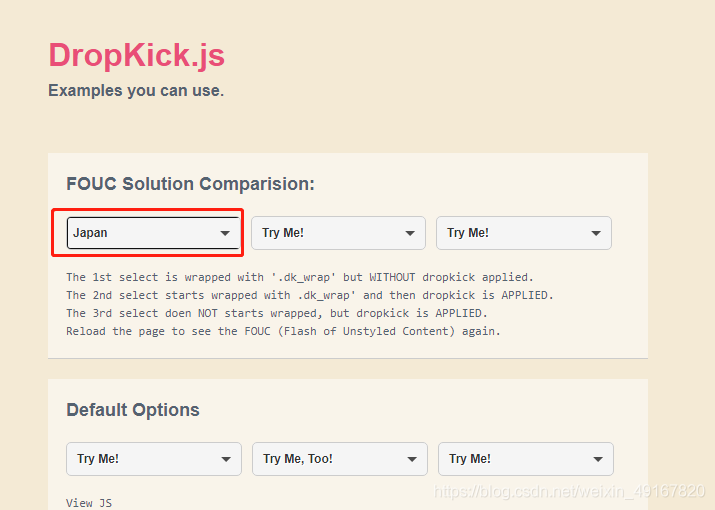This screenshot has width=715, height=510.
Task: Open last Try Me! dropdown under Default Options
Action: pyautogui.click(x=526, y=458)
